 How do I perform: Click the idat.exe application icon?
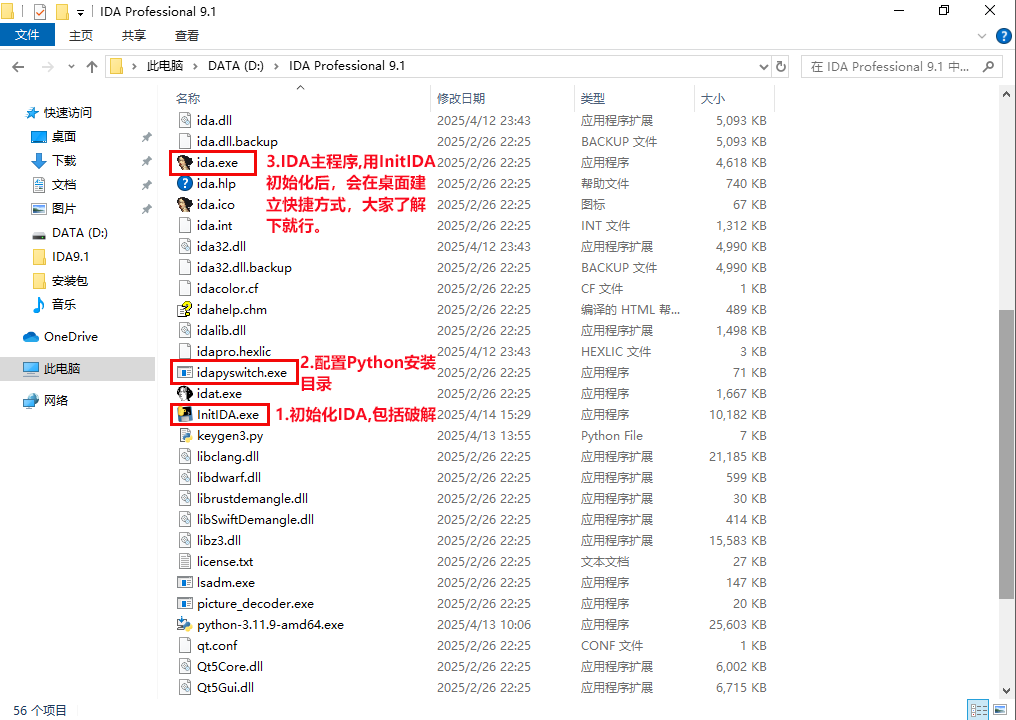tap(185, 393)
